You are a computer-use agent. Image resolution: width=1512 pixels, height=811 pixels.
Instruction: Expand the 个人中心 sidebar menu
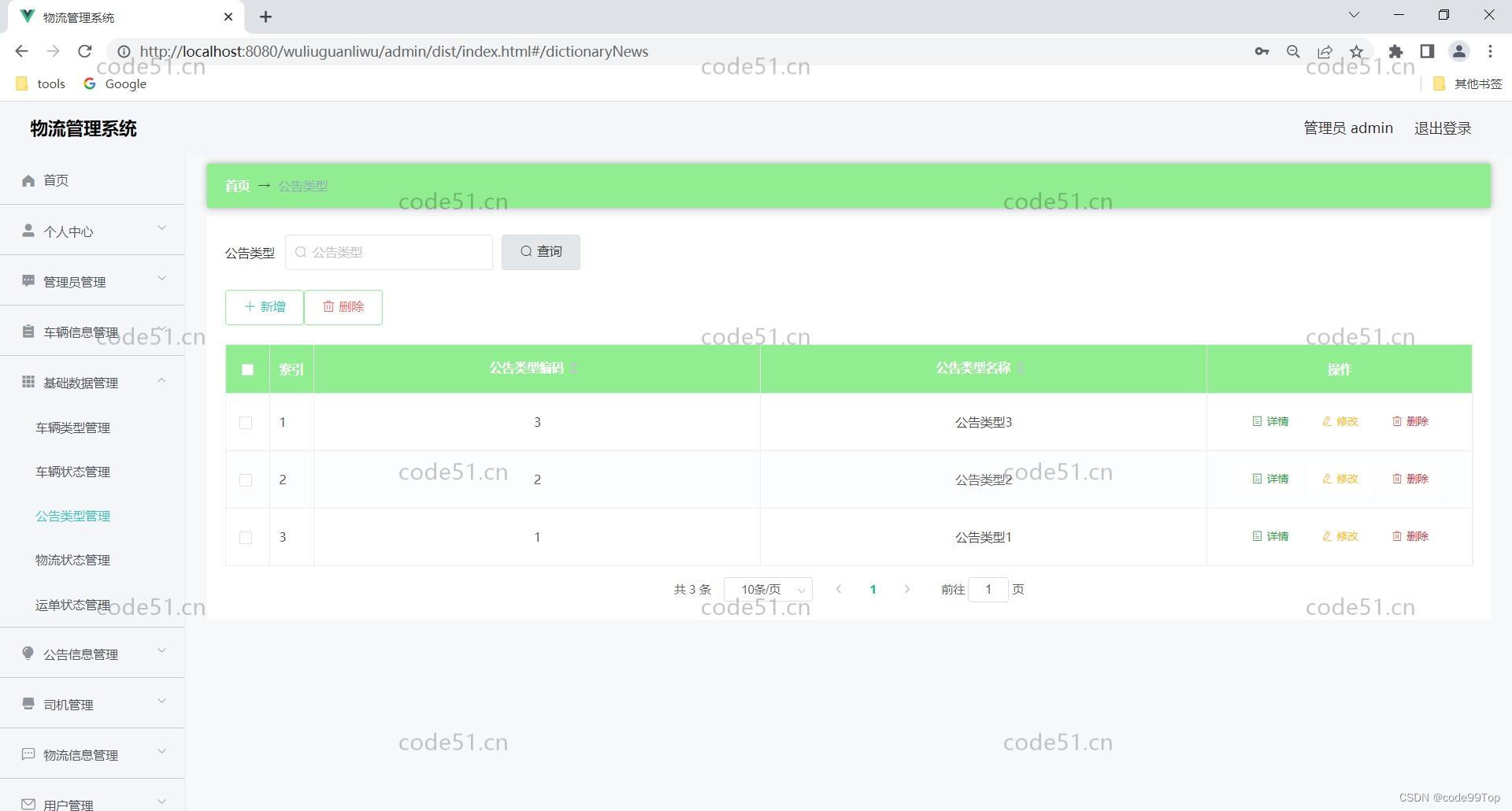click(92, 231)
